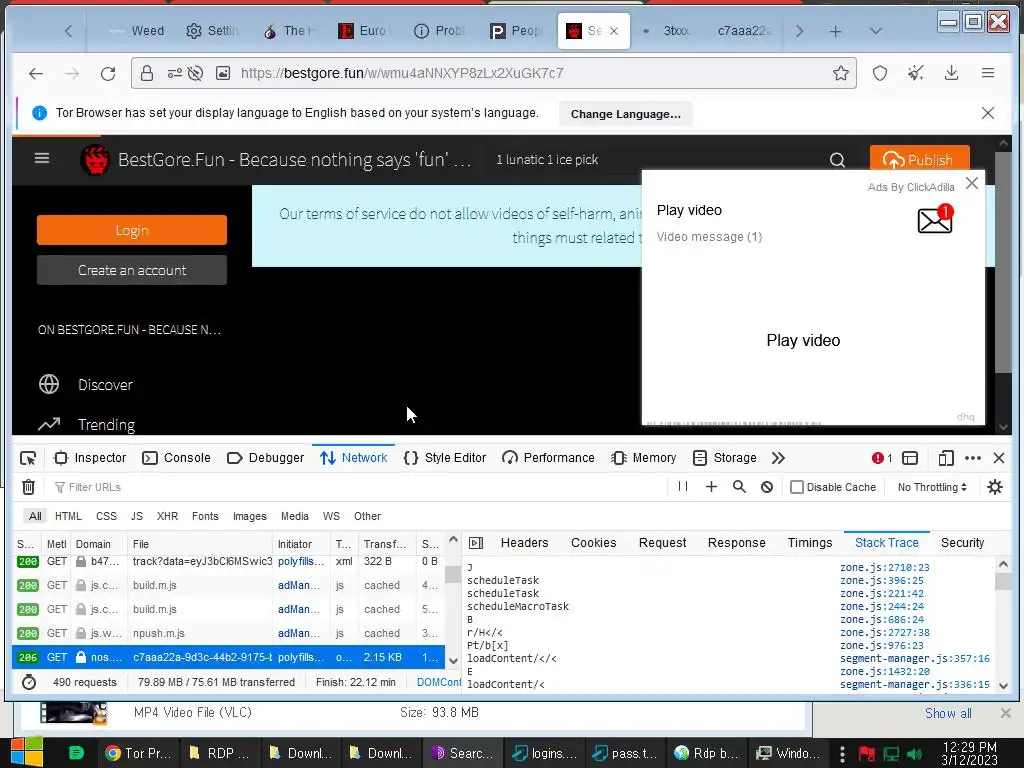Open the Debugger tab

point(265,458)
